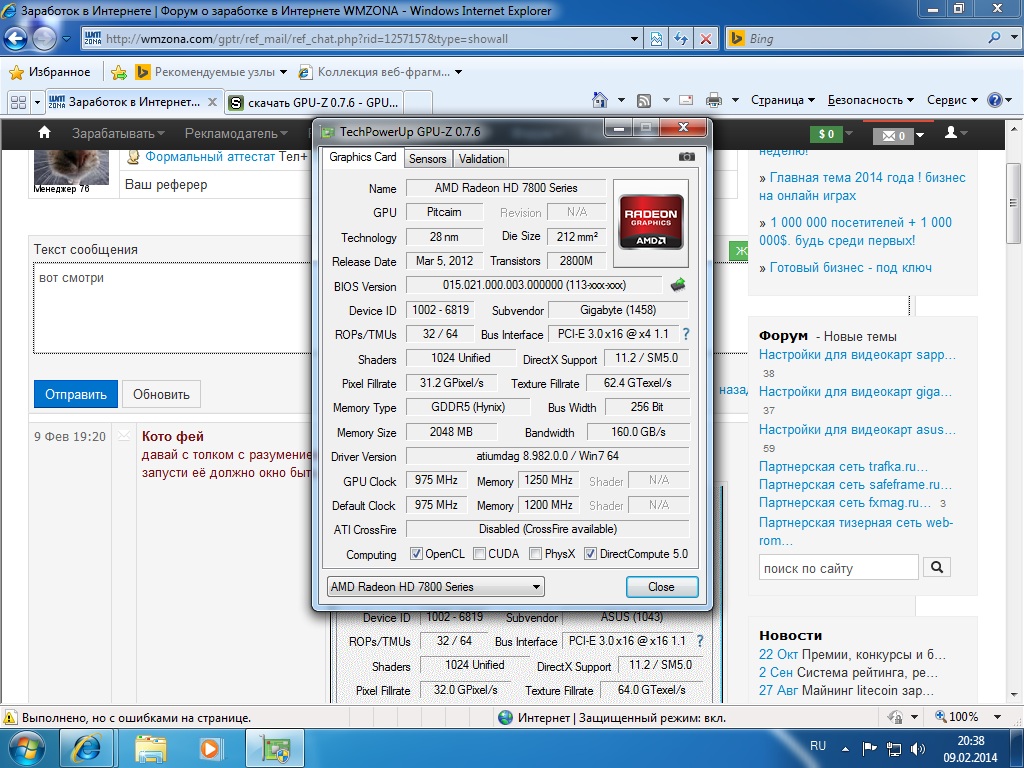
Task: Click the volume speaker icon in system tray
Action: tap(918, 748)
